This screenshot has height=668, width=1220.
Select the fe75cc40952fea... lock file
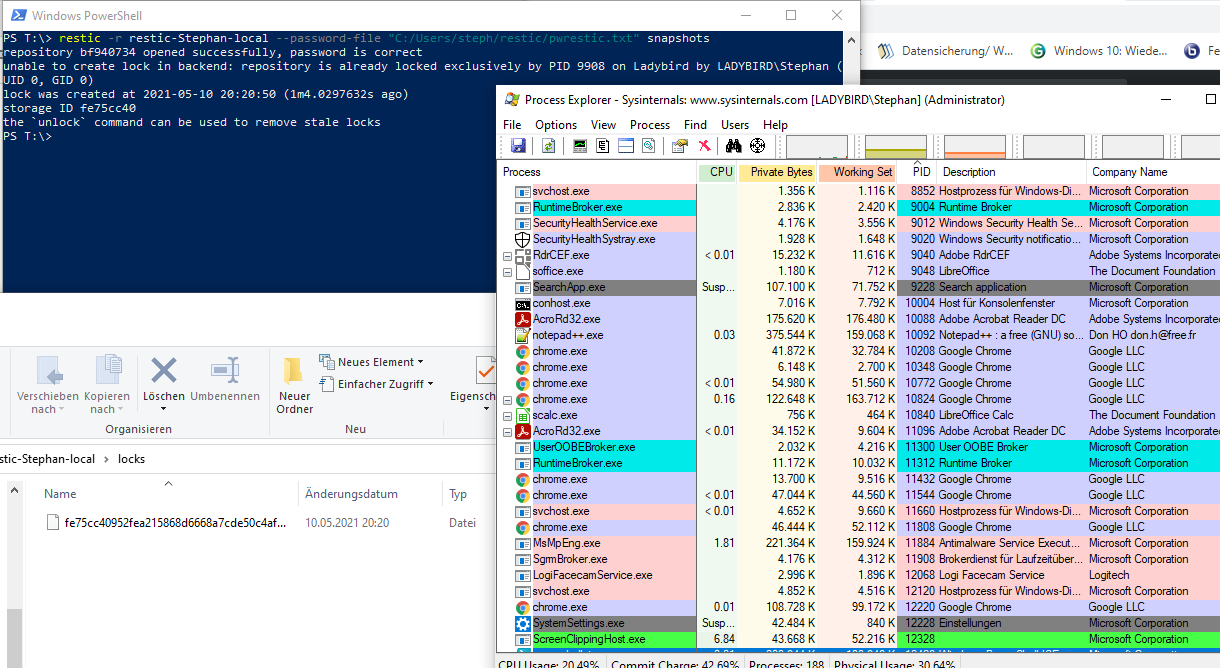(167, 523)
